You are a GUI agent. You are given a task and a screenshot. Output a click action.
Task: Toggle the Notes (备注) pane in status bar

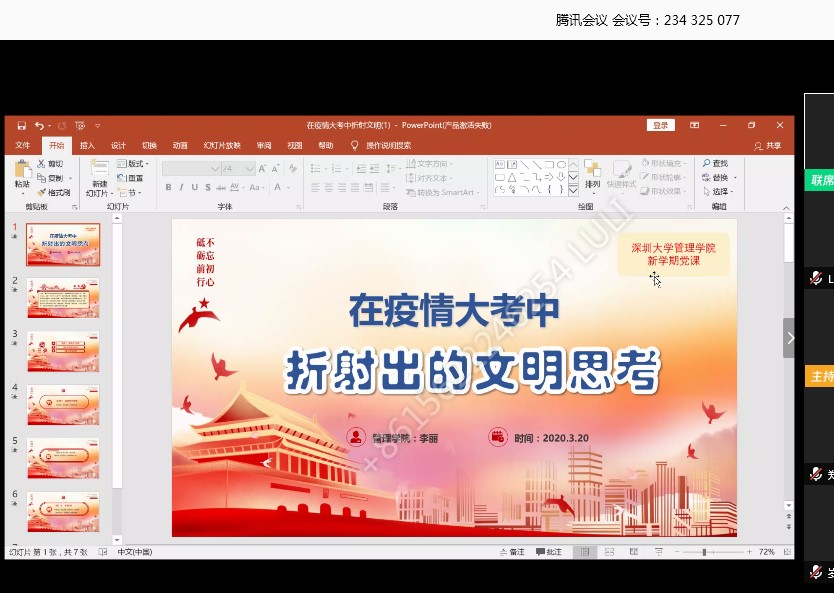click(x=511, y=552)
